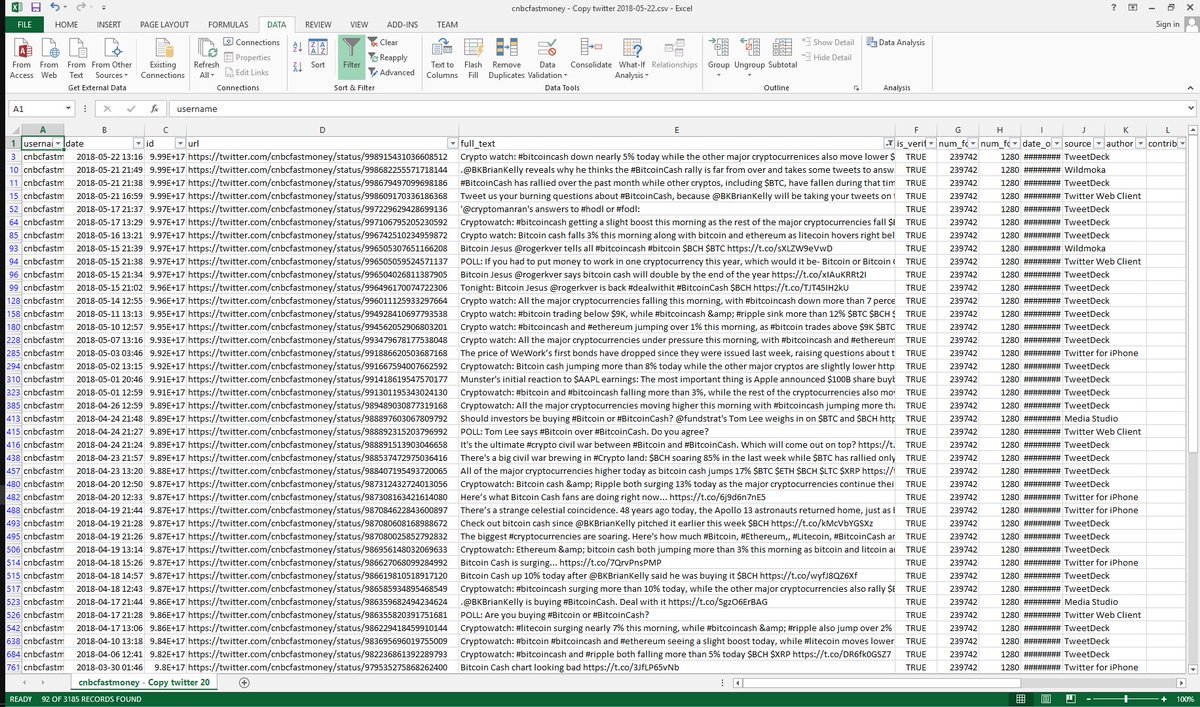This screenshot has height=707, width=1200.
Task: Click the Insert Function fx icon
Action: coord(154,108)
